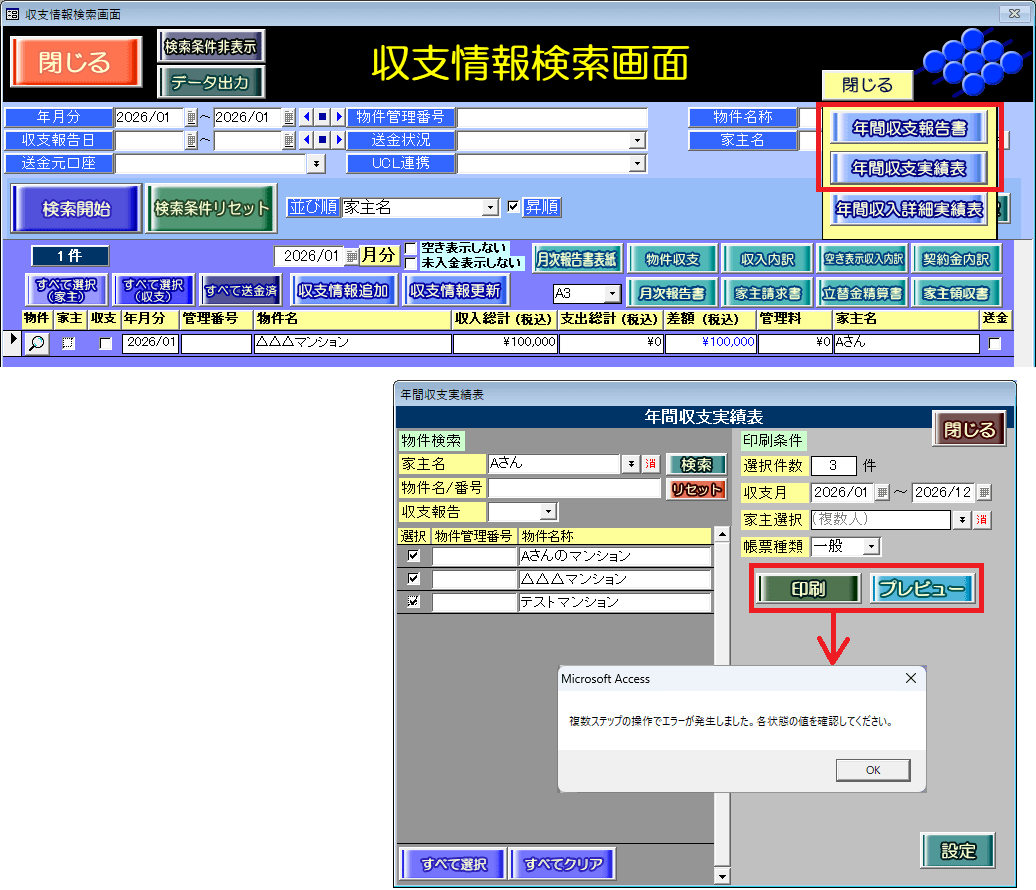Click the red 消 clear icon next to 家主選択
Viewport: 1036px width, 890px height.
tap(981, 519)
